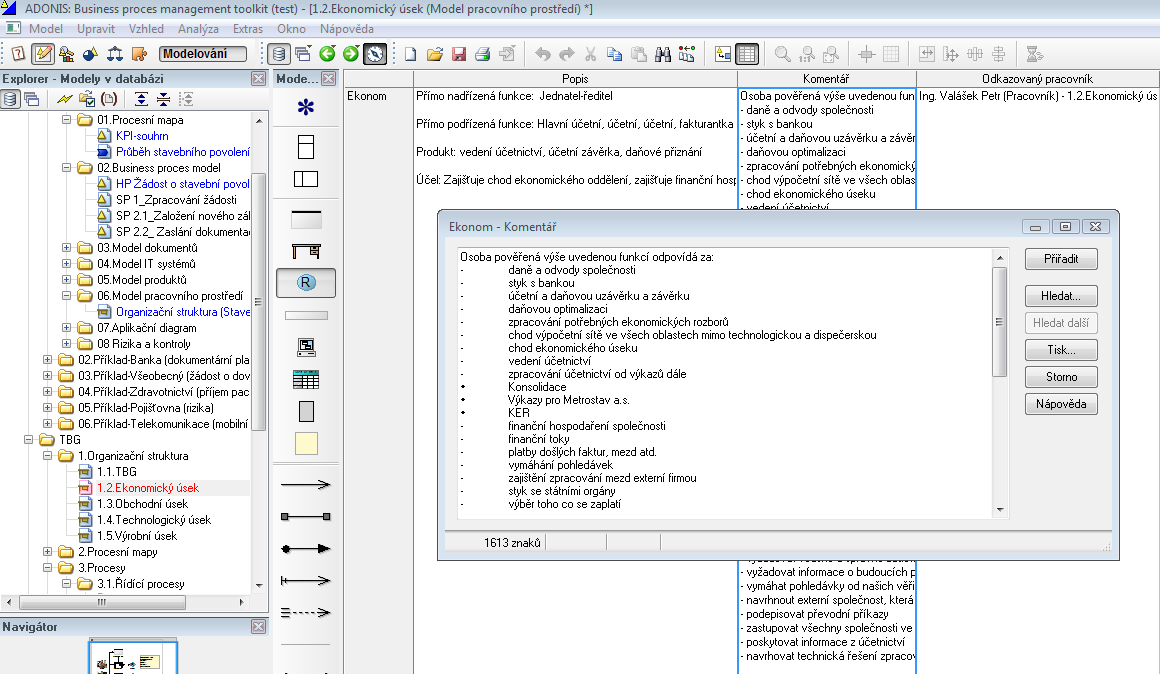Click Collapse all icon in Explorer toolbar
Screen dimensions: 1160x674
(163, 99)
